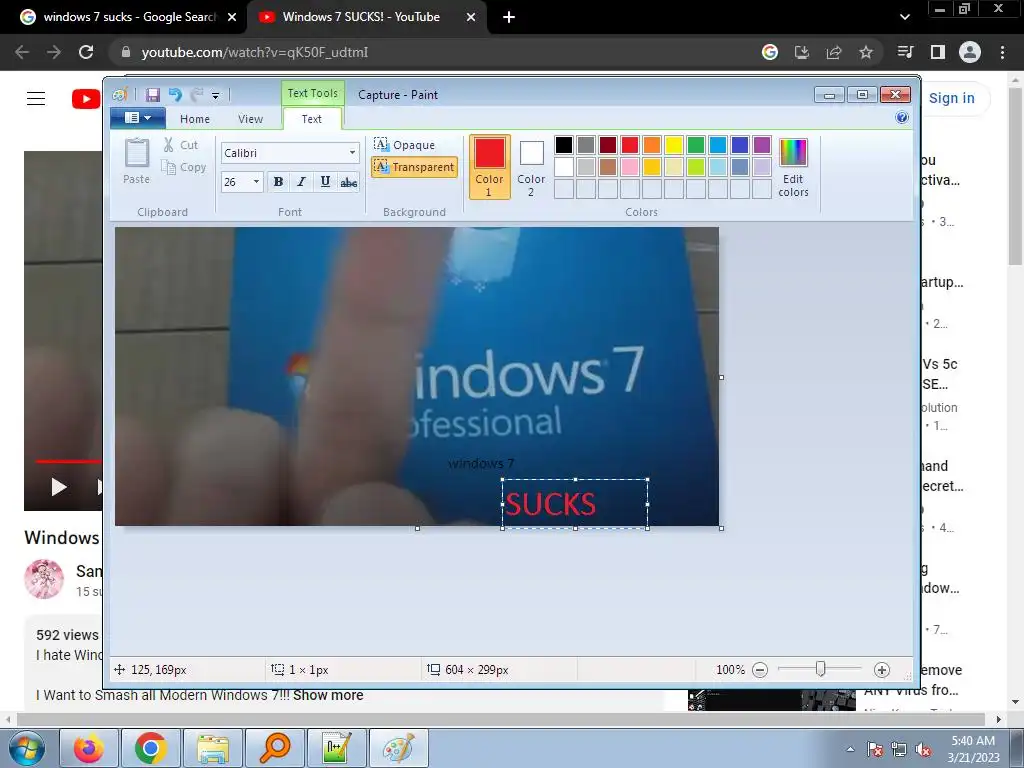Pick the black color swatch

(x=564, y=144)
